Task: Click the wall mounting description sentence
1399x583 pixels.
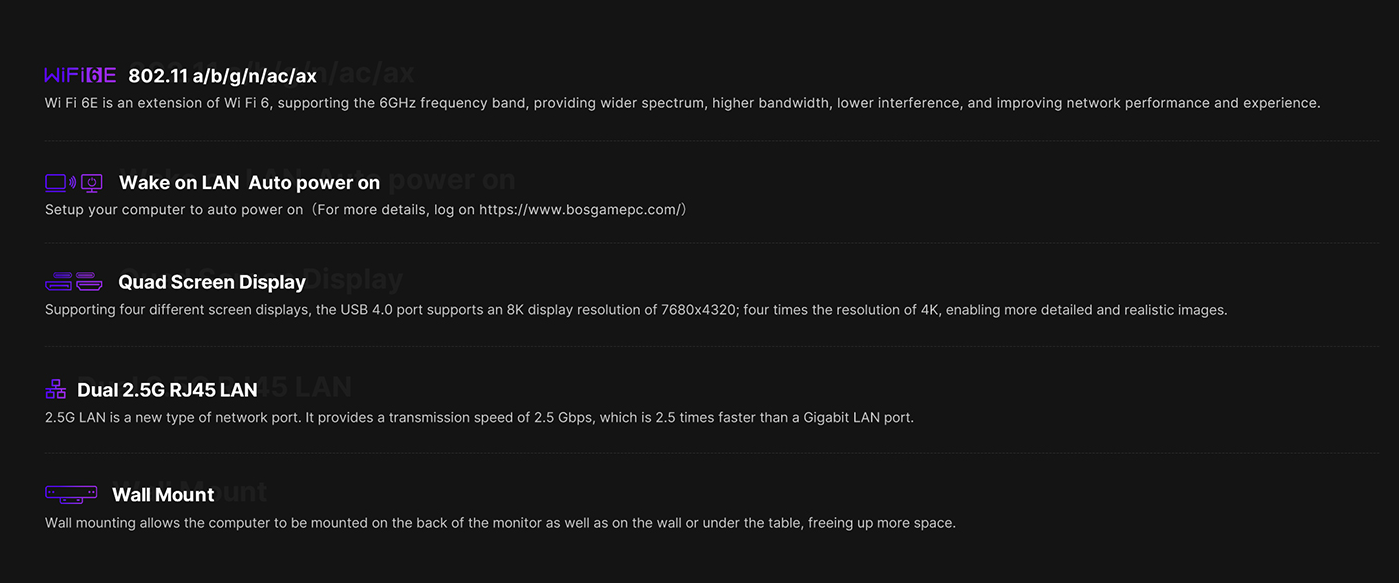Action: click(500, 523)
